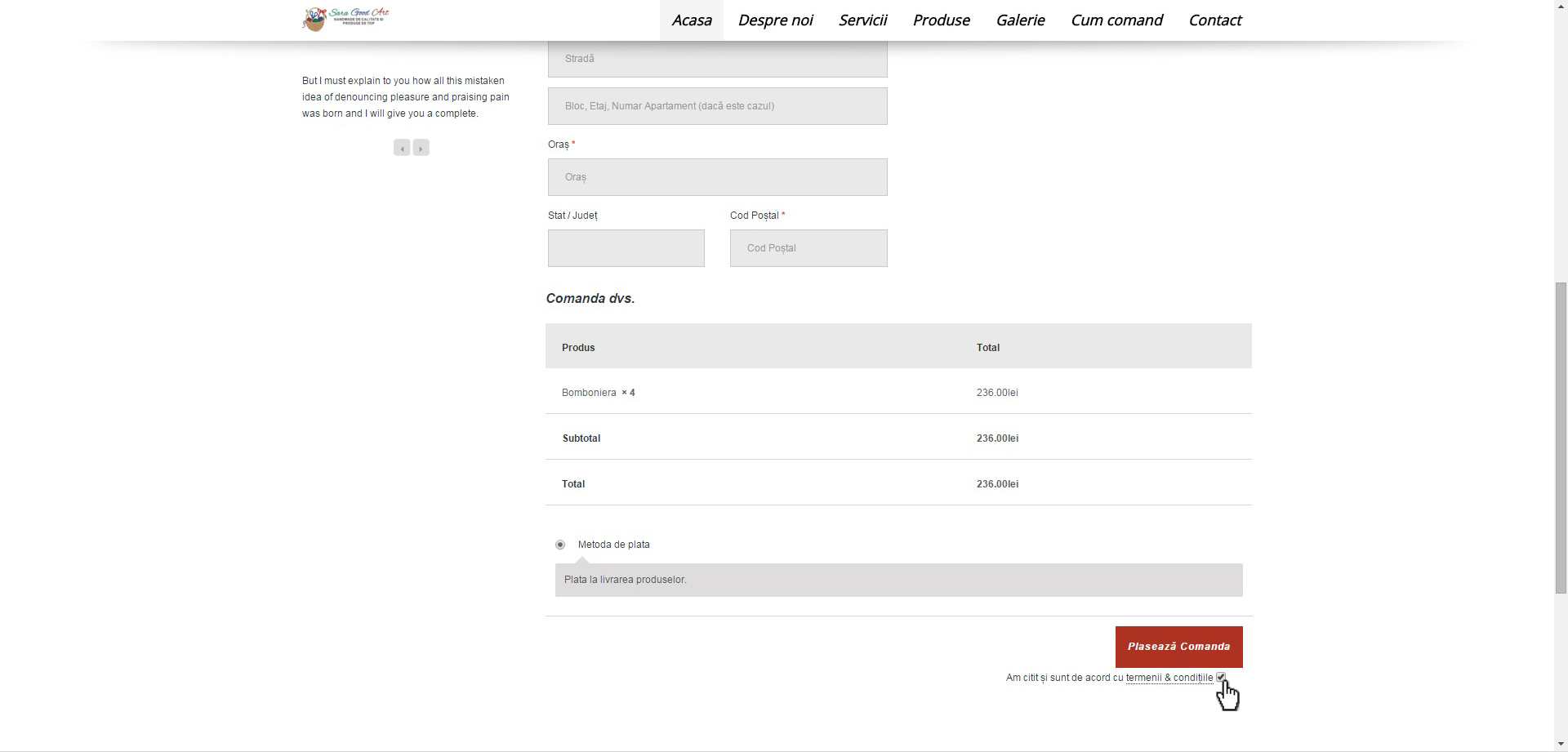
Task: Select the Metoda de plata radio button
Action: pos(560,545)
